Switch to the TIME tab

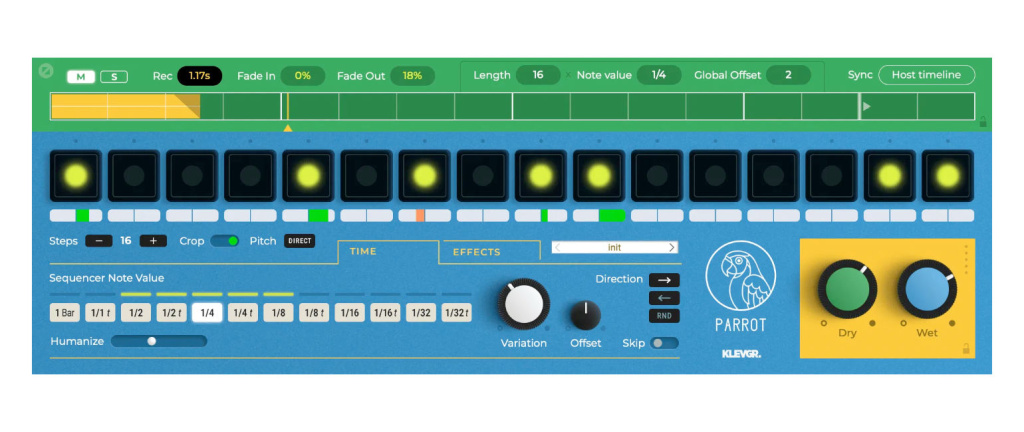point(363,252)
